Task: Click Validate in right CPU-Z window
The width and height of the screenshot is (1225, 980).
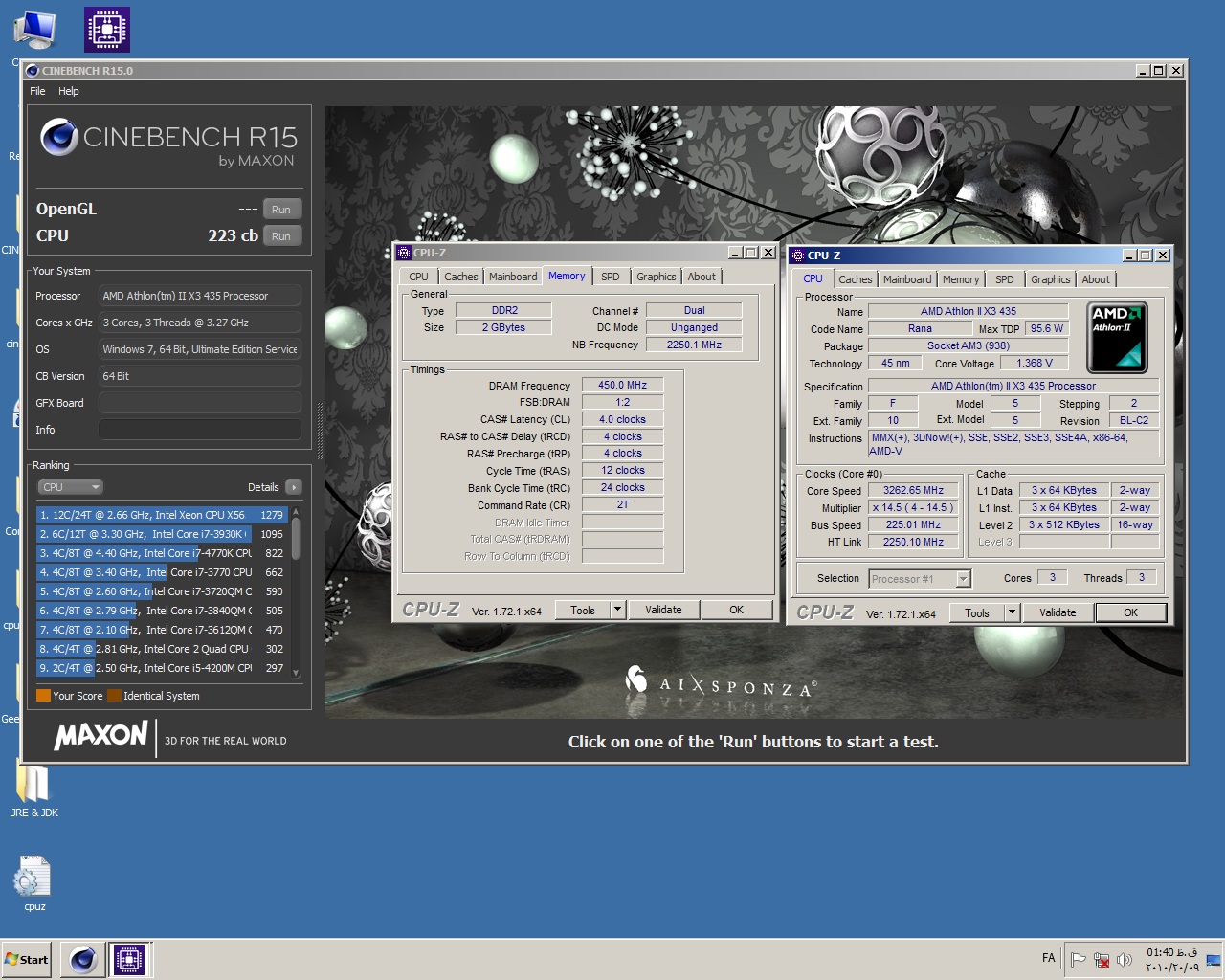Action: 1058,612
